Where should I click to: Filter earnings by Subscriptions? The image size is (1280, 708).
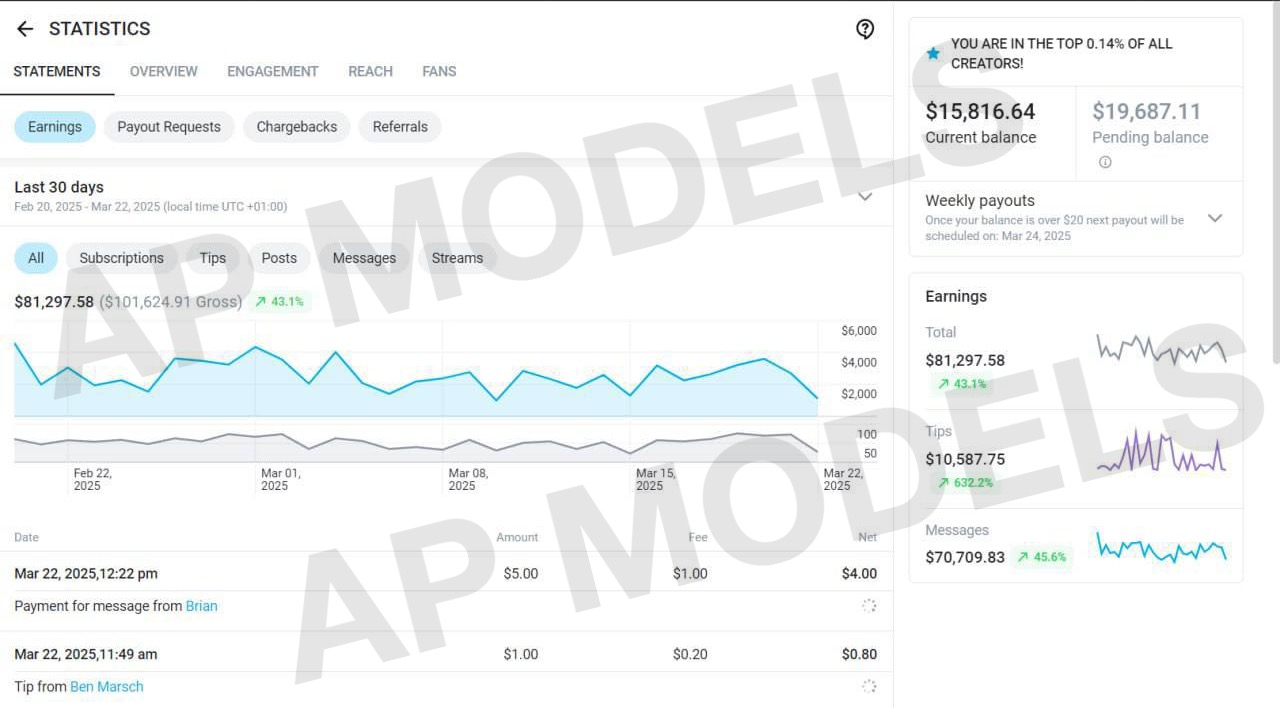pyautogui.click(x=122, y=258)
